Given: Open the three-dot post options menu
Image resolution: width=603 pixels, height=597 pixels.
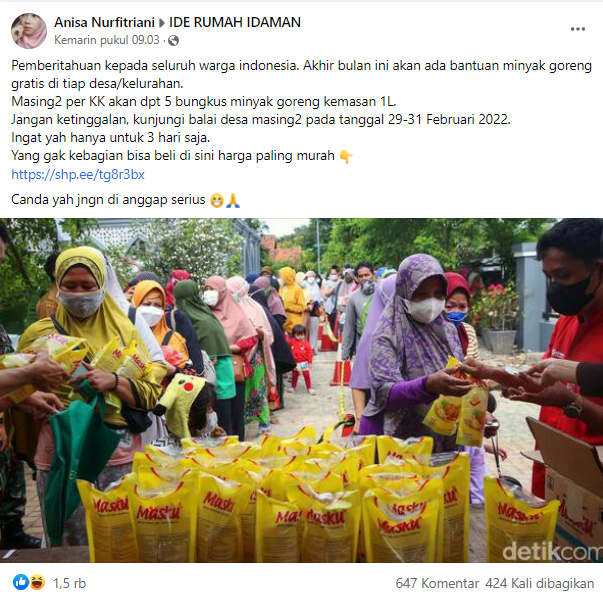Looking at the screenshot, I should (577, 30).
